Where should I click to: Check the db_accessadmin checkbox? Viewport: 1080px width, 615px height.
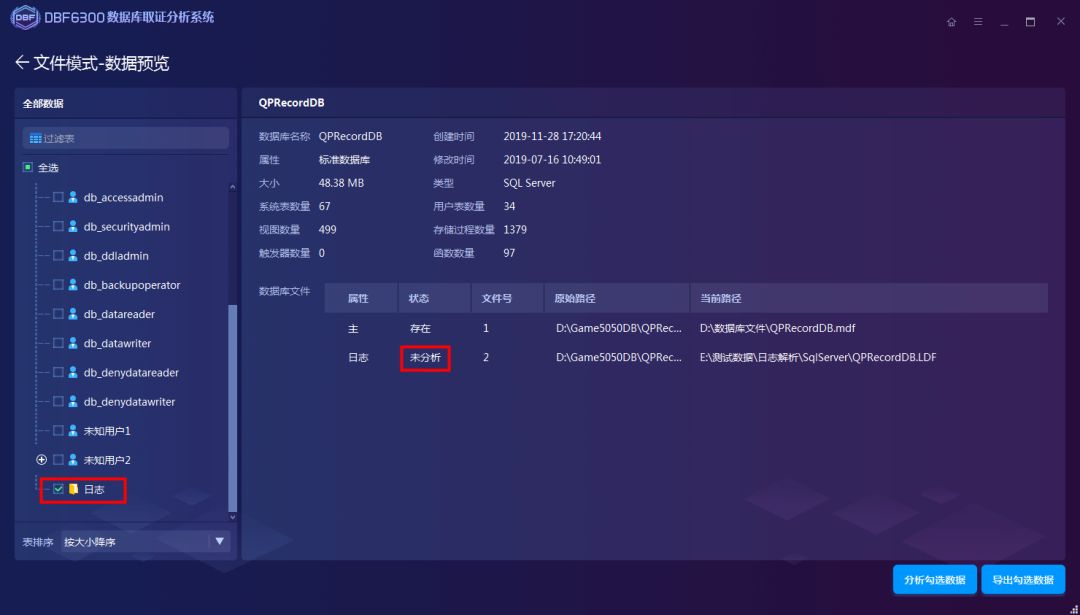pos(59,198)
